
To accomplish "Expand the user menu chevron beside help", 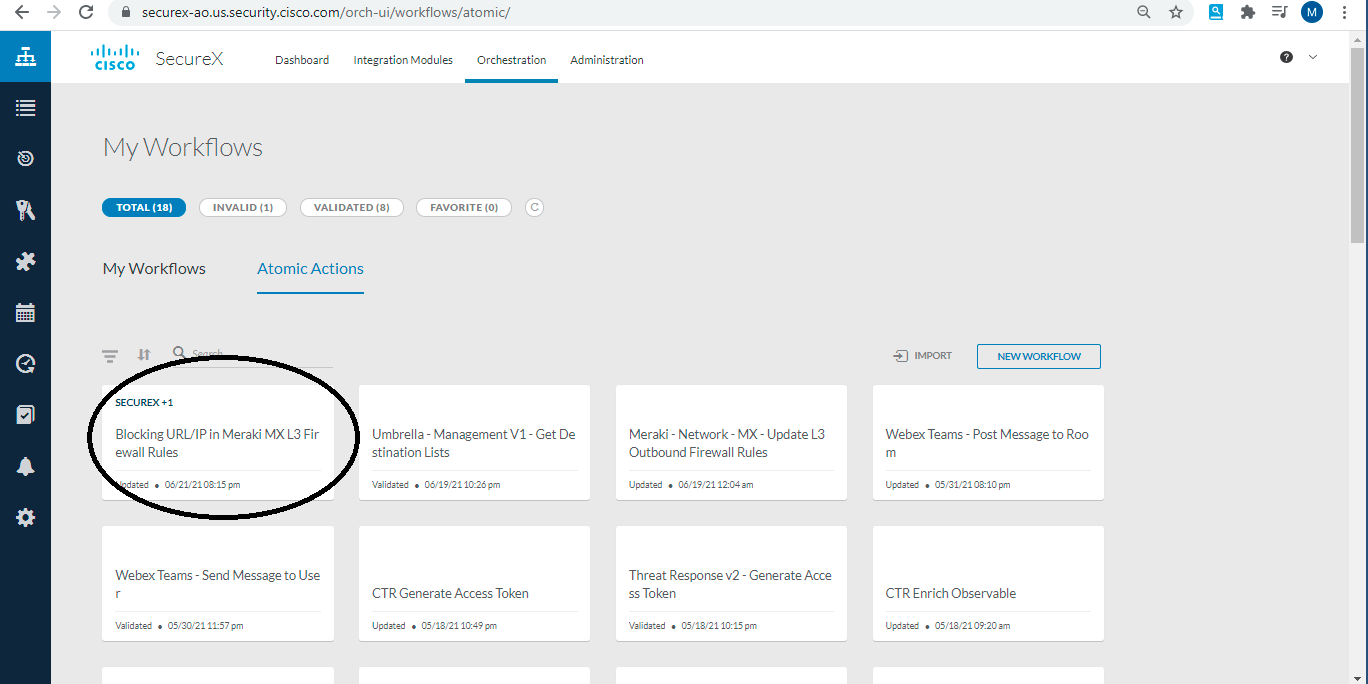I will point(1313,57).
